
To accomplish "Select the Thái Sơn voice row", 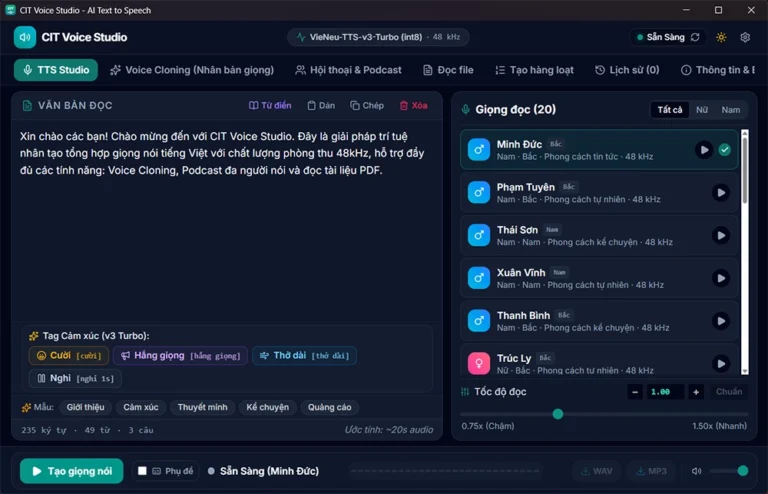I will point(599,235).
